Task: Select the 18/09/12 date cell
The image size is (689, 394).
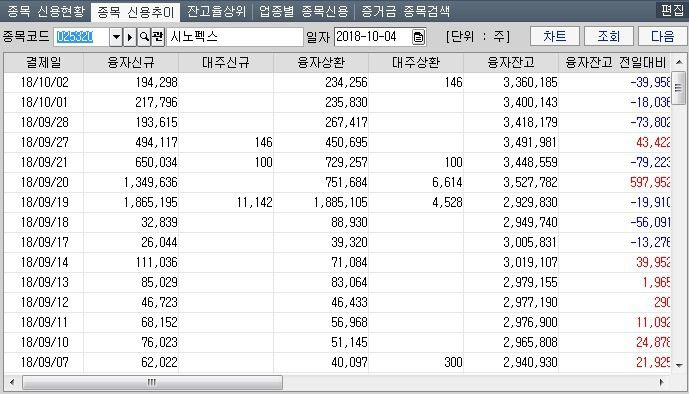Action: (x=44, y=302)
